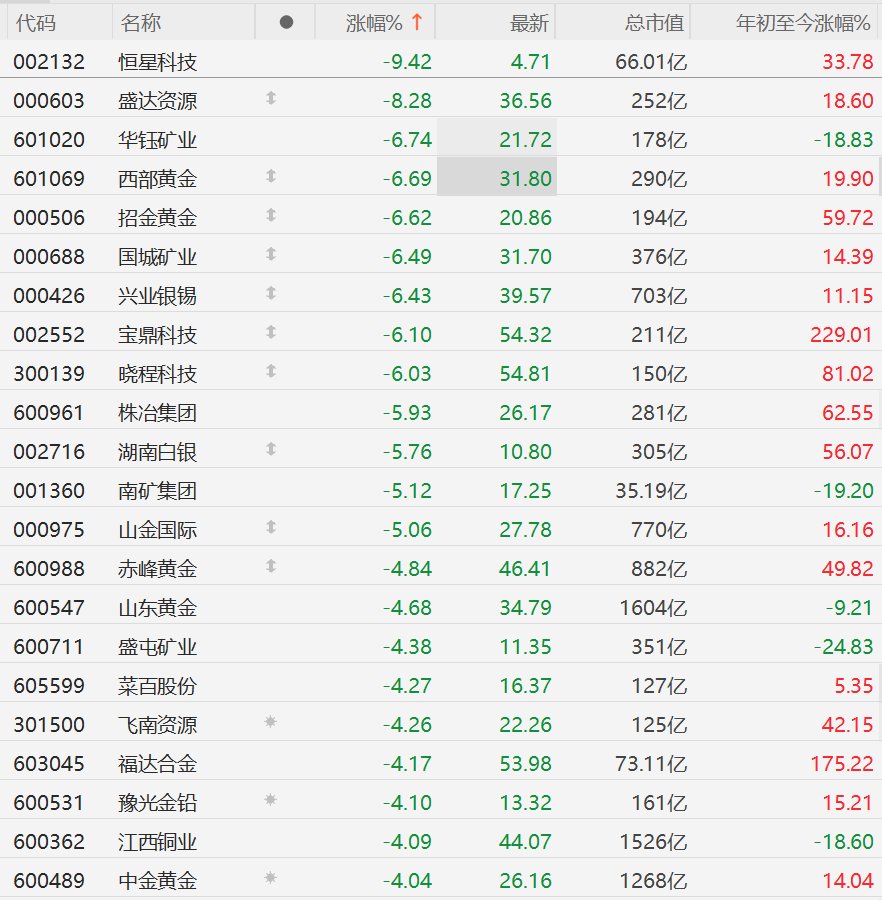The height and width of the screenshot is (900, 882).
Task: Click the ascending sort arrow beside 涨幅%
Action: point(417,22)
